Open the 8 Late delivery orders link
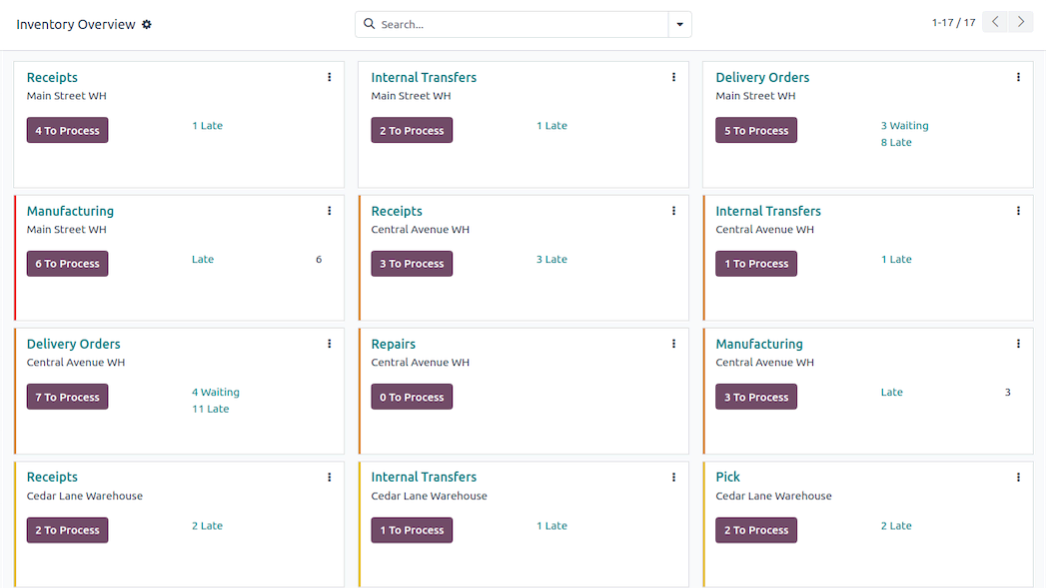Screen dimensions: 1046x588 pyautogui.click(x=896, y=142)
